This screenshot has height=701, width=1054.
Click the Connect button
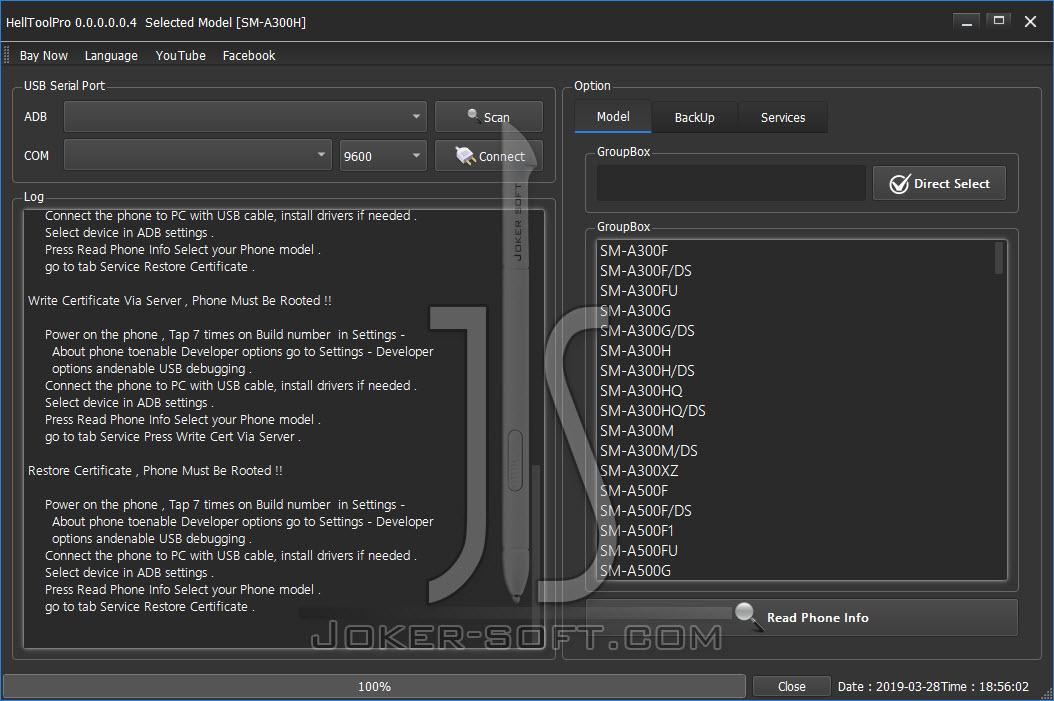pyautogui.click(x=489, y=155)
